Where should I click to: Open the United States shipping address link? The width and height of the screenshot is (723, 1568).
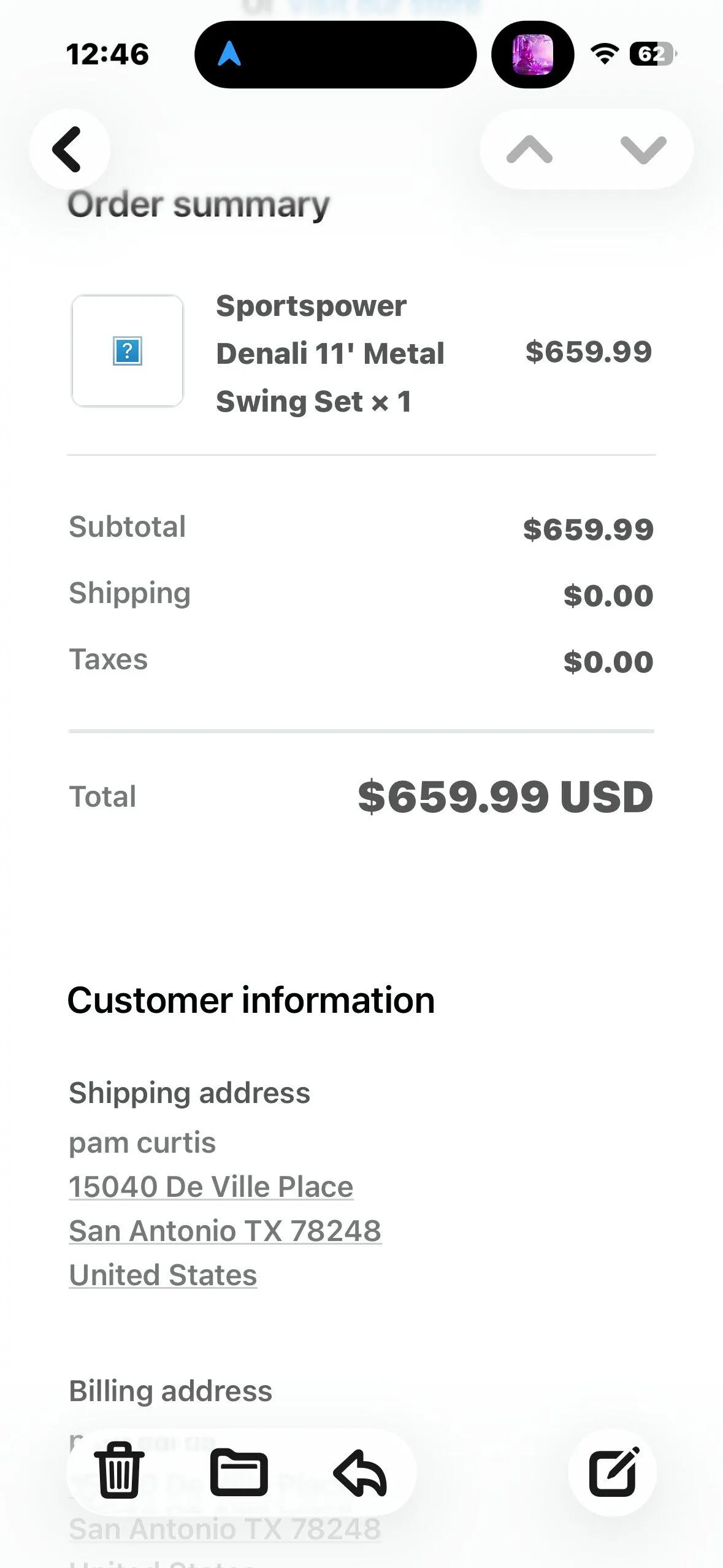click(x=163, y=1275)
